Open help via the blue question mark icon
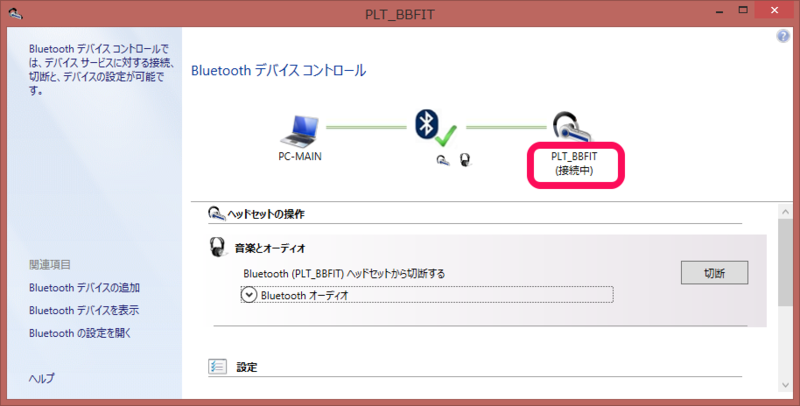 coord(783,36)
